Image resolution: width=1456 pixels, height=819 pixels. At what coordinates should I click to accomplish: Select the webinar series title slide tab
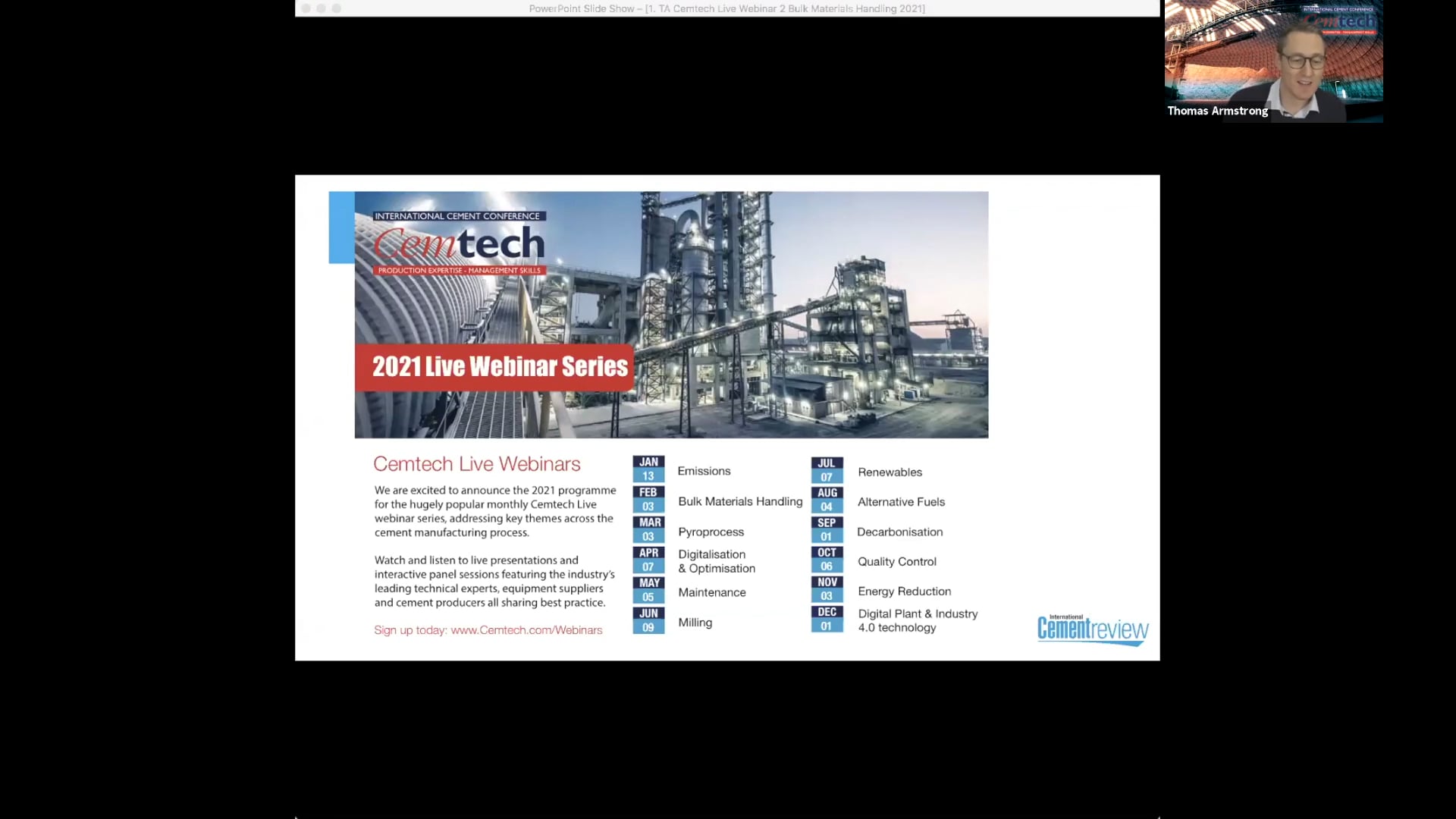727,9
